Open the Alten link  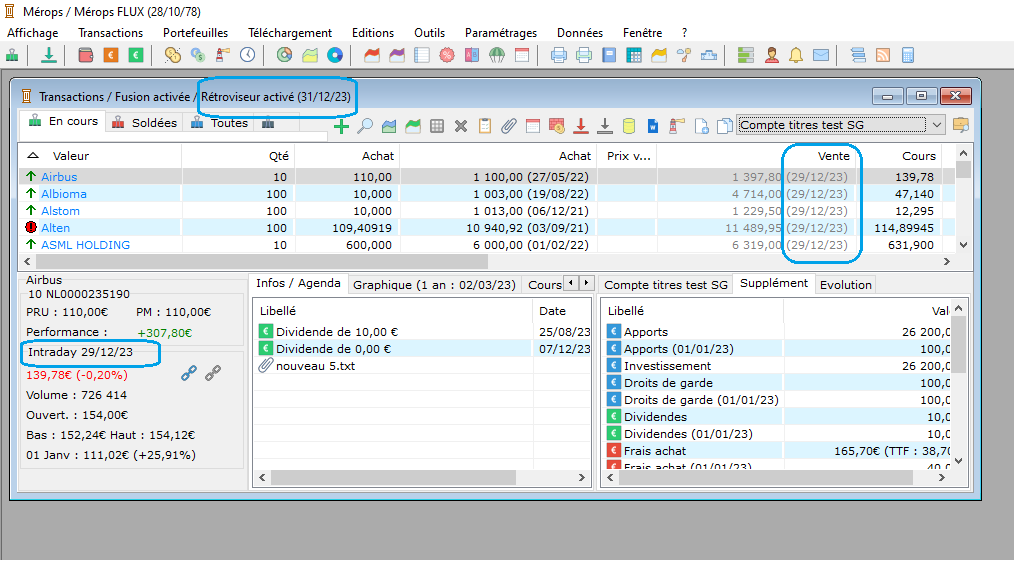[x=55, y=228]
